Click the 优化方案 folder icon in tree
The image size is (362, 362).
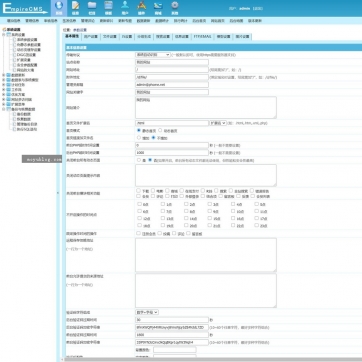pos(9,95)
